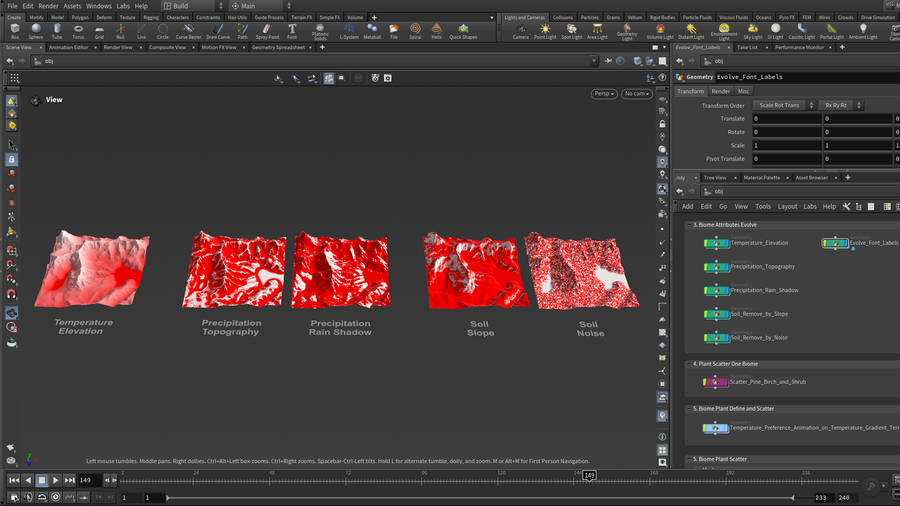
Task: Toggle display flag on Temperature_Elevation node
Action: click(725, 243)
